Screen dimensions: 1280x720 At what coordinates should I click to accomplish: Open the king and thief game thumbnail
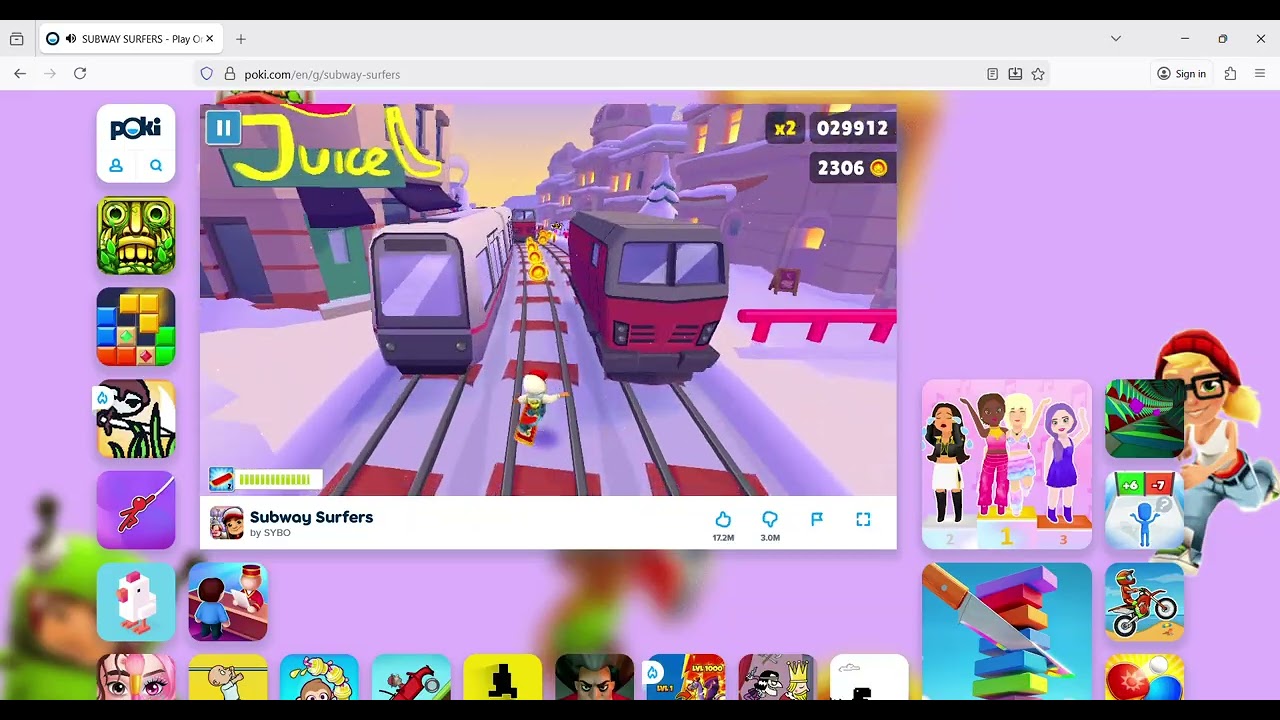pos(777,678)
